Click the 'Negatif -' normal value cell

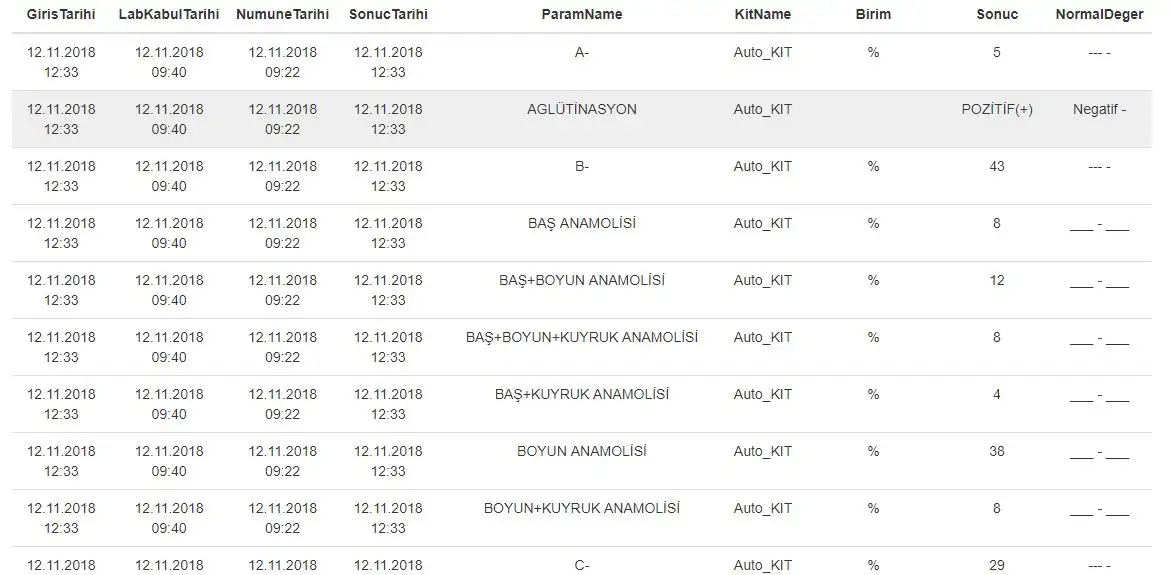[x=1099, y=110]
